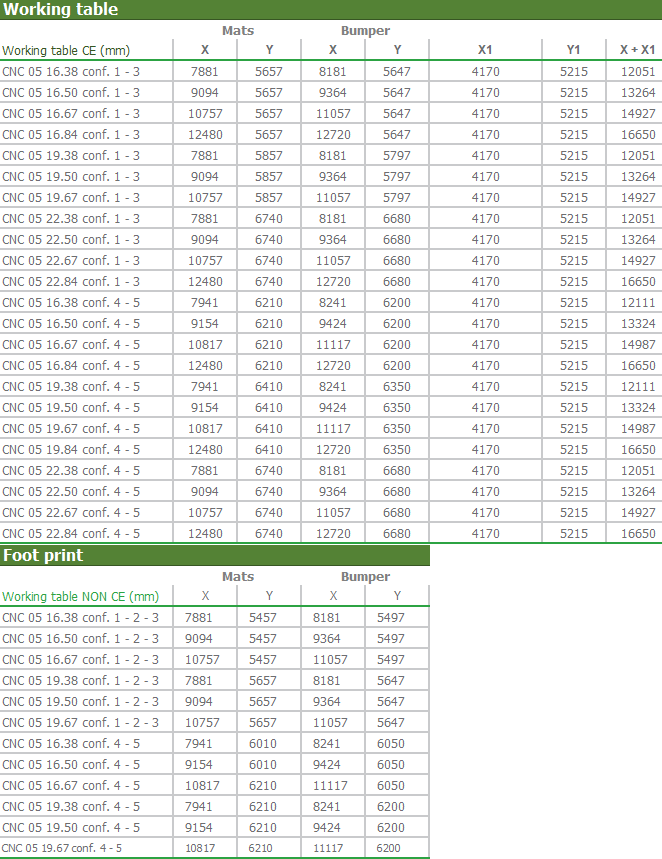Select row label 'CNC 05 19.50 conf. 1 - 2 - 3'
Viewport: 662px width, 859px height.
[80, 702]
